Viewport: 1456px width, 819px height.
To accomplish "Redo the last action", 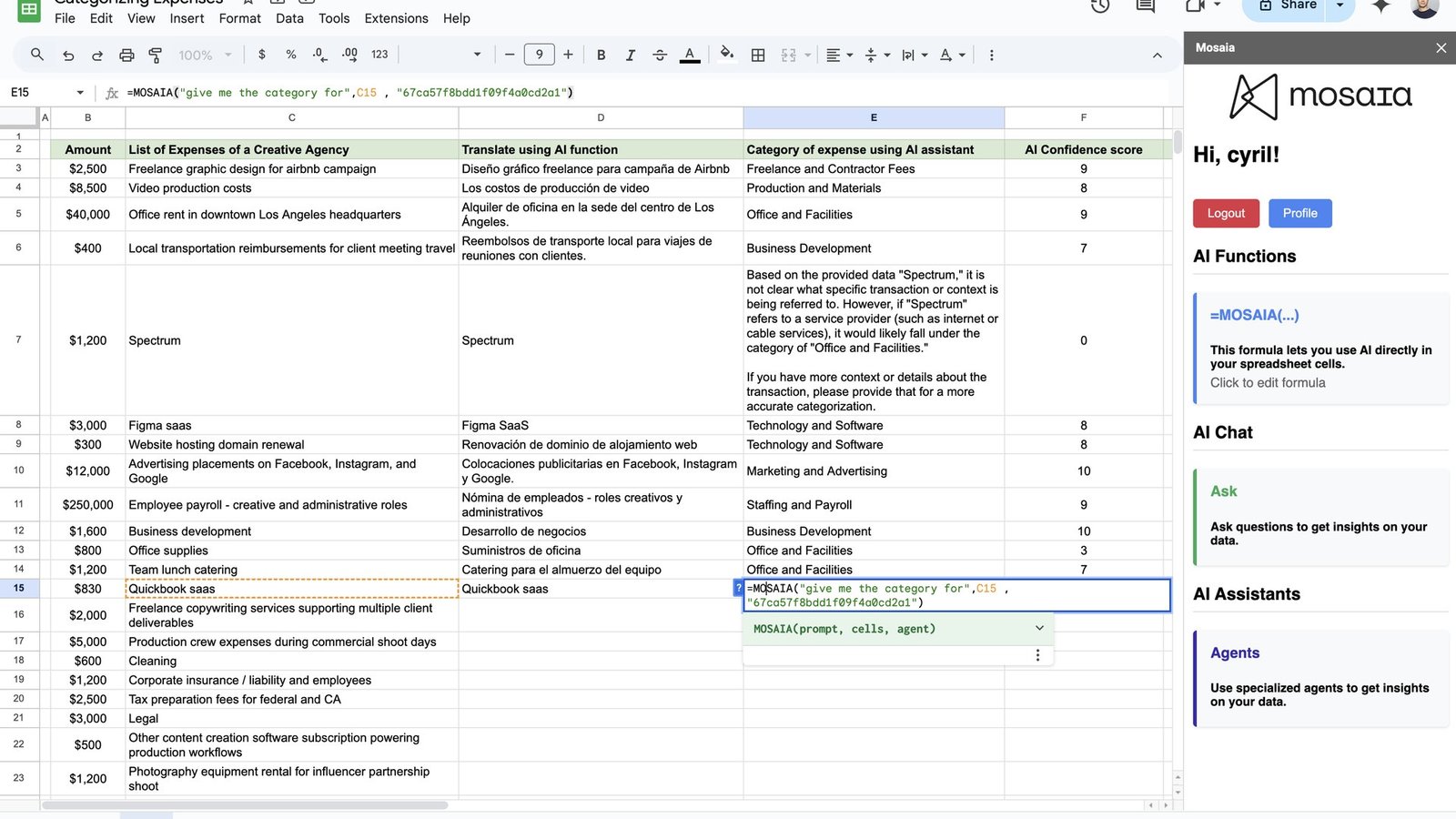I will (97, 55).
